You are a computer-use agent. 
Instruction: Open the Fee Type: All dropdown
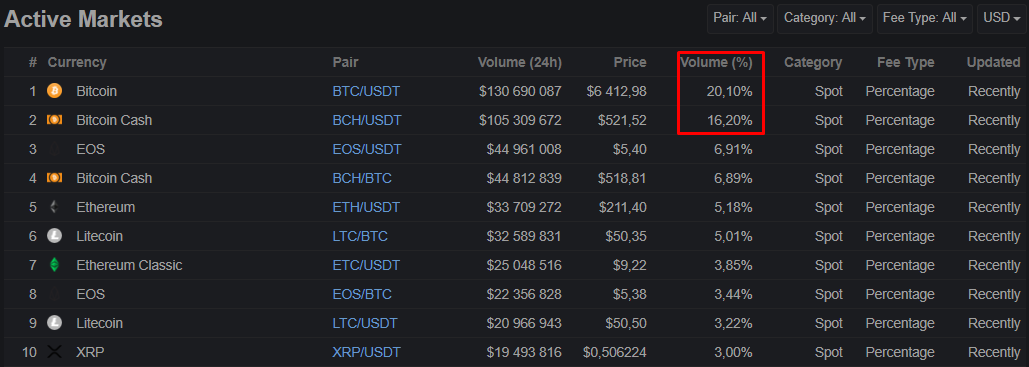(925, 18)
